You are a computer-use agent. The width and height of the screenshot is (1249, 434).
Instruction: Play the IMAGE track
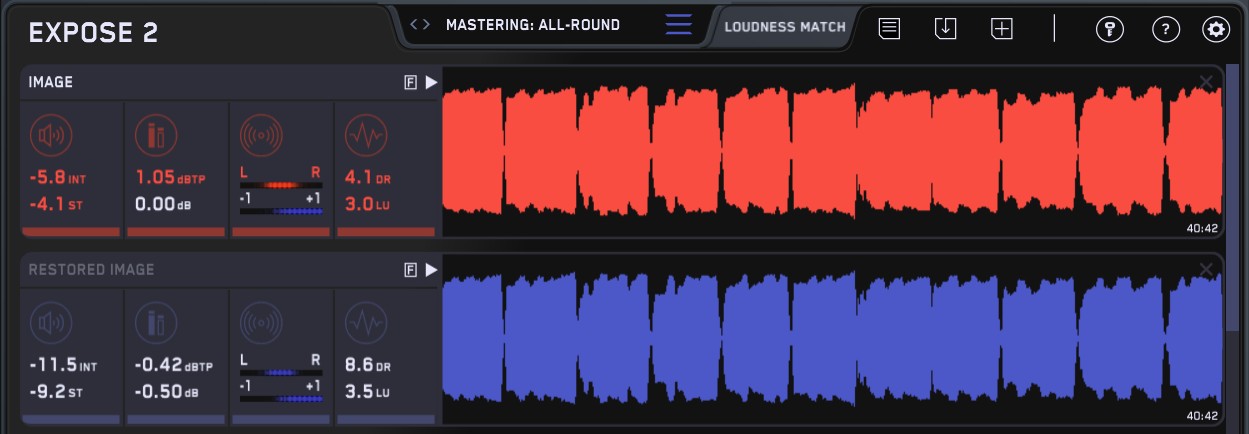pyautogui.click(x=431, y=83)
